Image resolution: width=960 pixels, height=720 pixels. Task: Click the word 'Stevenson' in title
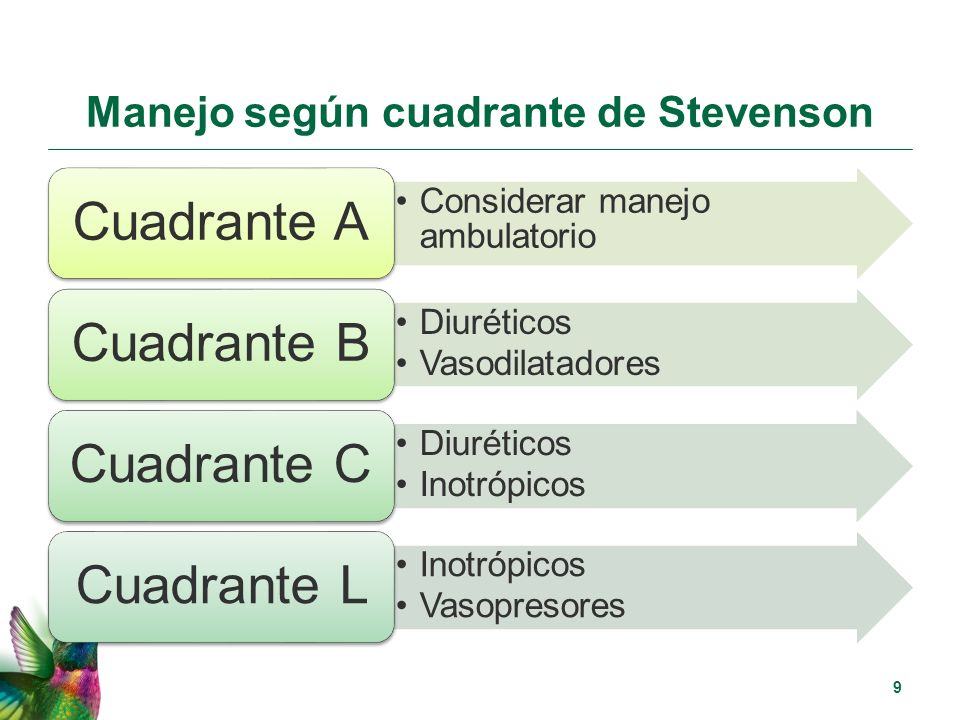pos(766,113)
